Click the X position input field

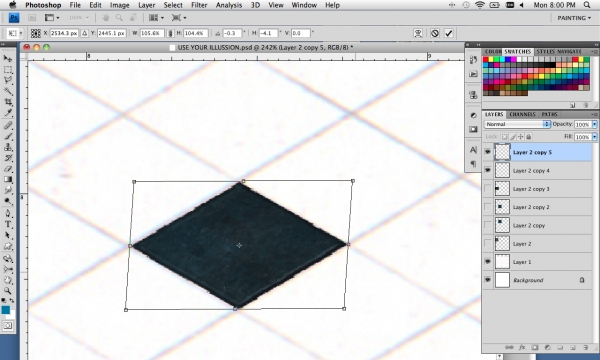[64, 33]
